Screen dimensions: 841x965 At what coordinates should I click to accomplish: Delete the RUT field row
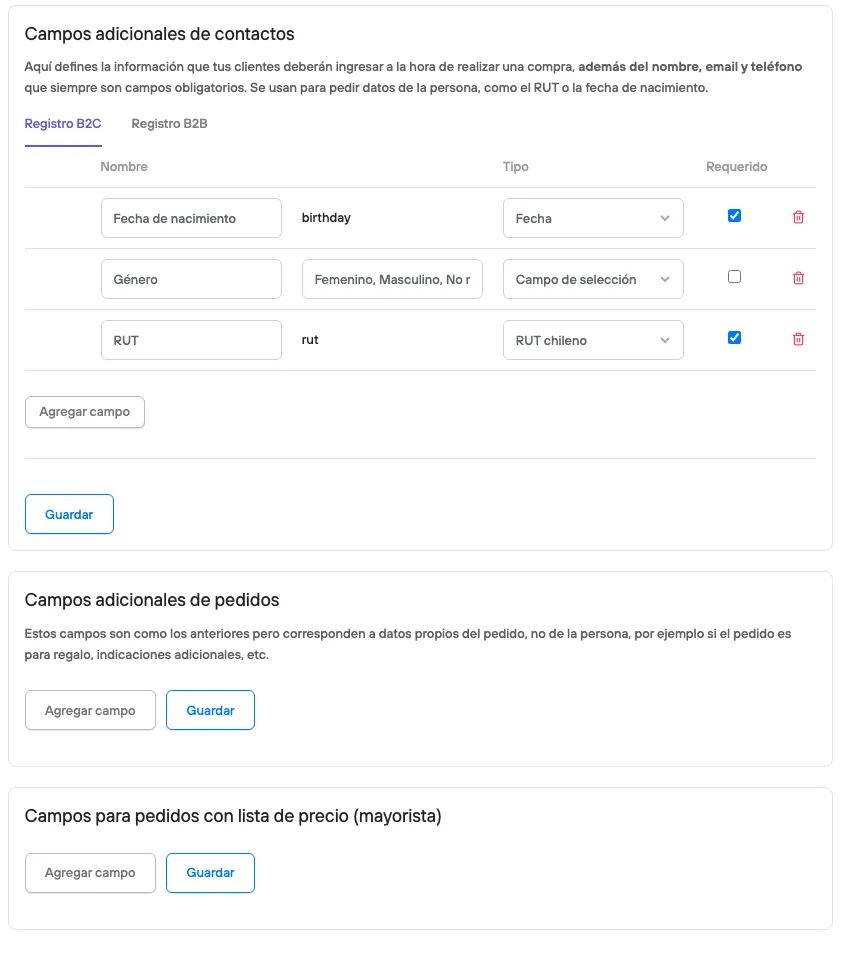click(x=798, y=339)
